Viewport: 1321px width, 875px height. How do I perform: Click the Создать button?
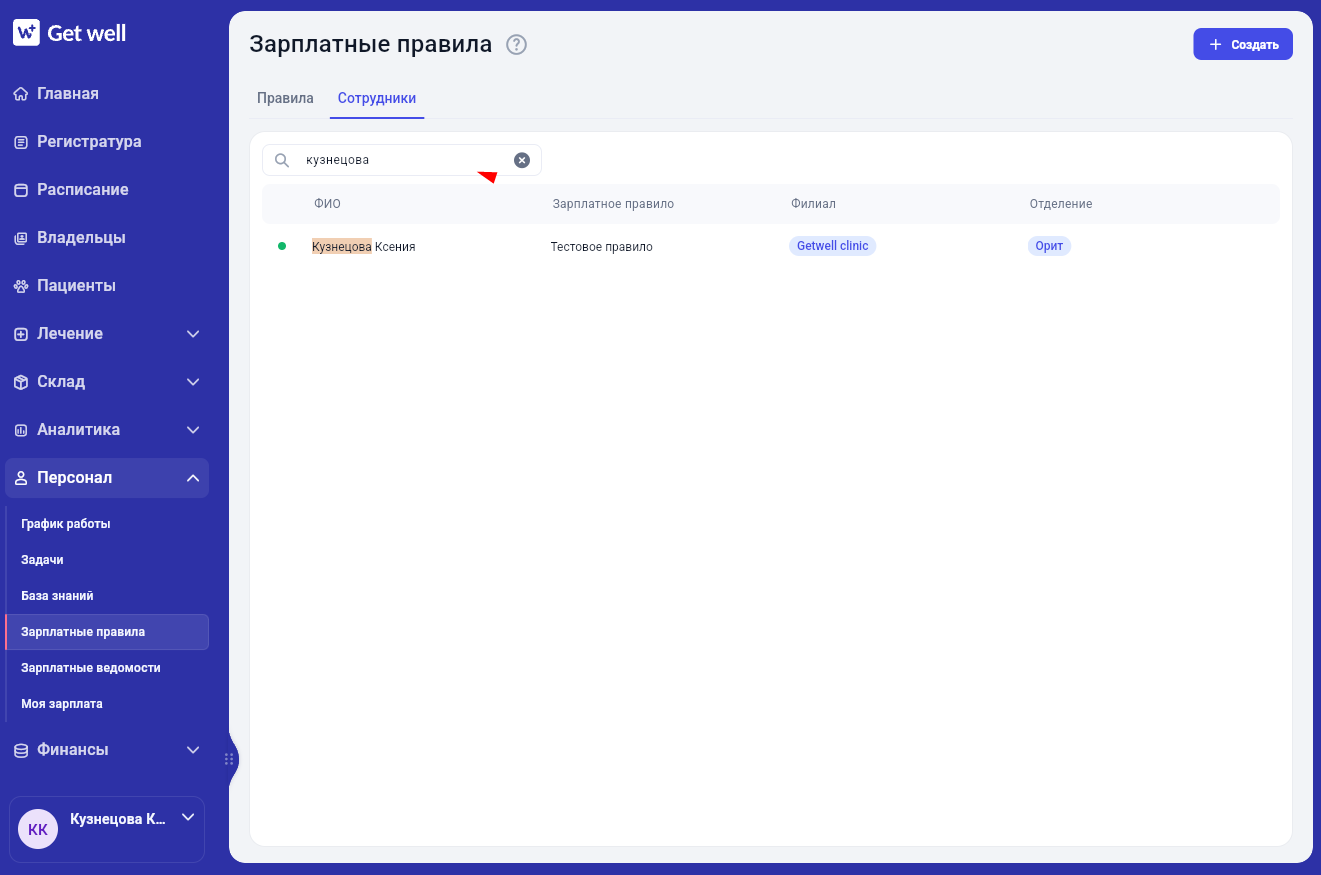pyautogui.click(x=1243, y=44)
